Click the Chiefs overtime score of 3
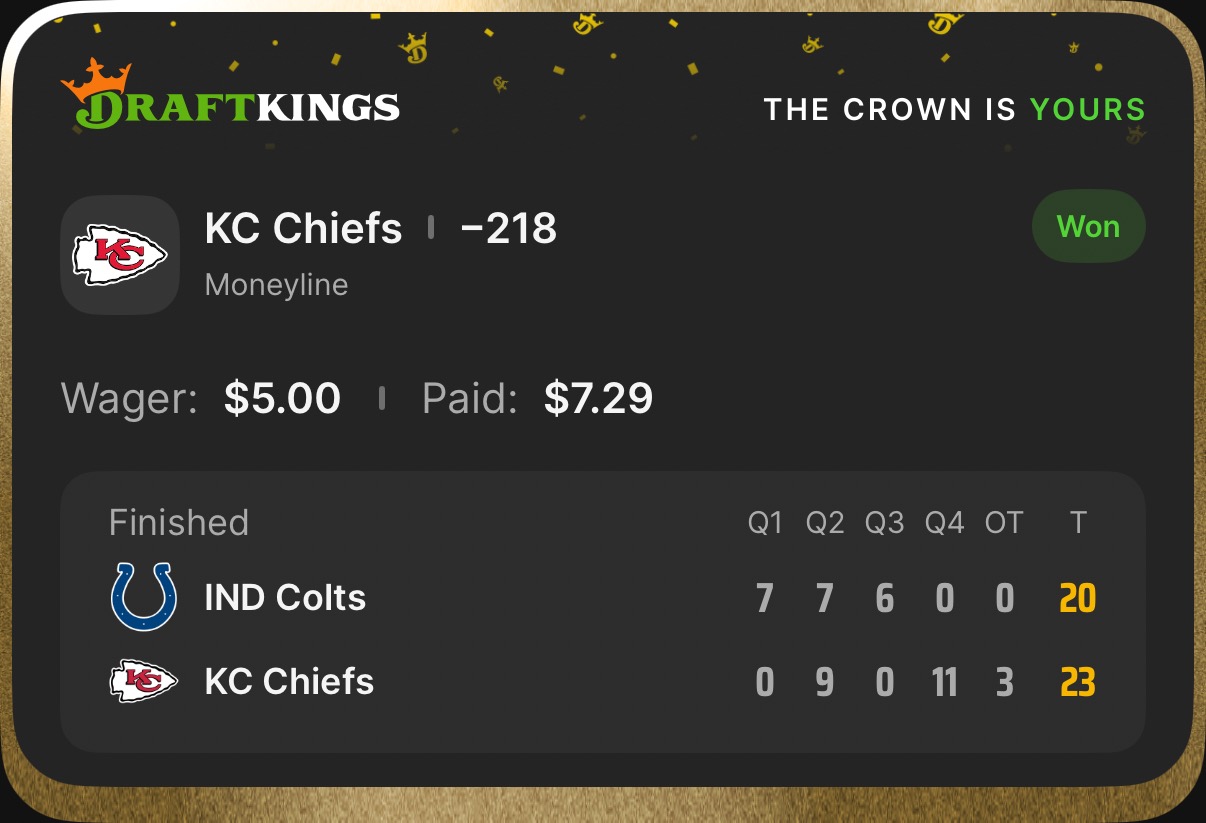Image resolution: width=1206 pixels, height=823 pixels. click(x=1004, y=683)
